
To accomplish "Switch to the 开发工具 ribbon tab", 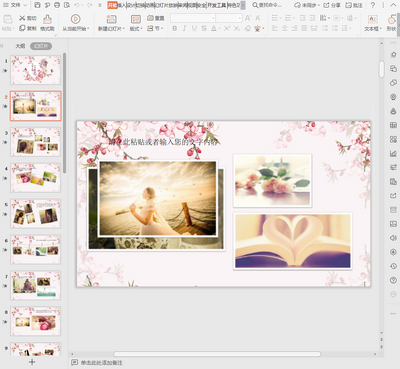I will coord(217,5).
